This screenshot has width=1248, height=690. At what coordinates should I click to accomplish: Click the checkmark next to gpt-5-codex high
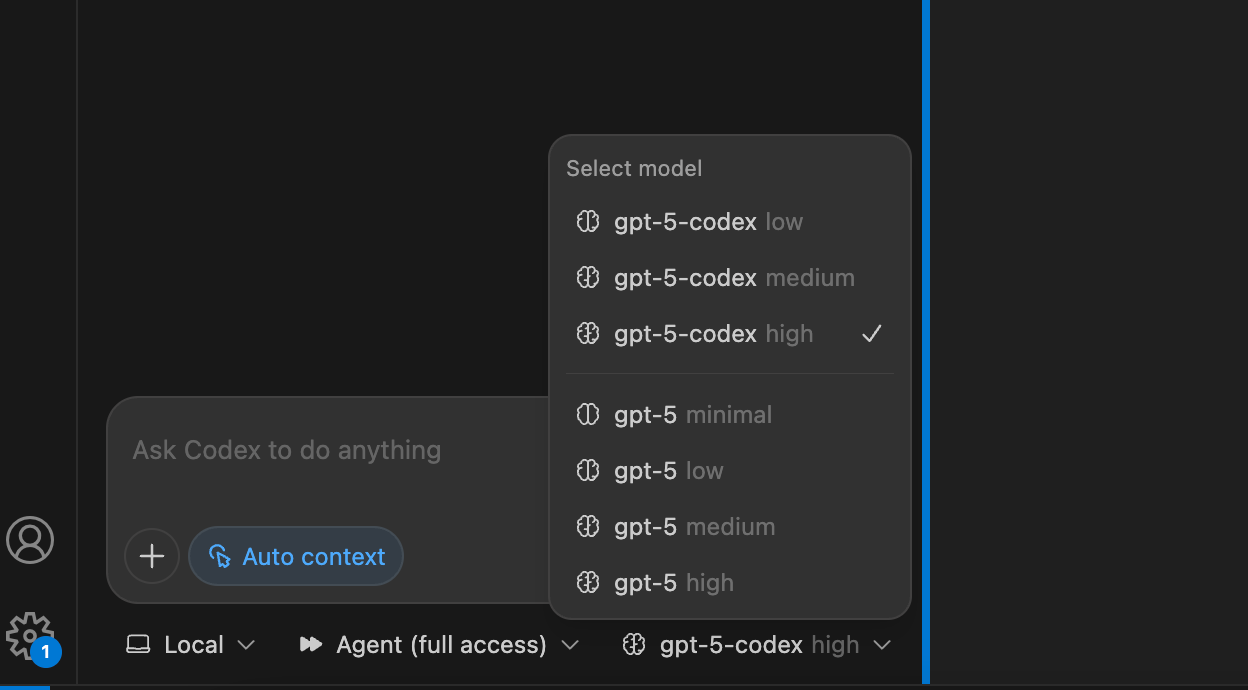click(872, 334)
